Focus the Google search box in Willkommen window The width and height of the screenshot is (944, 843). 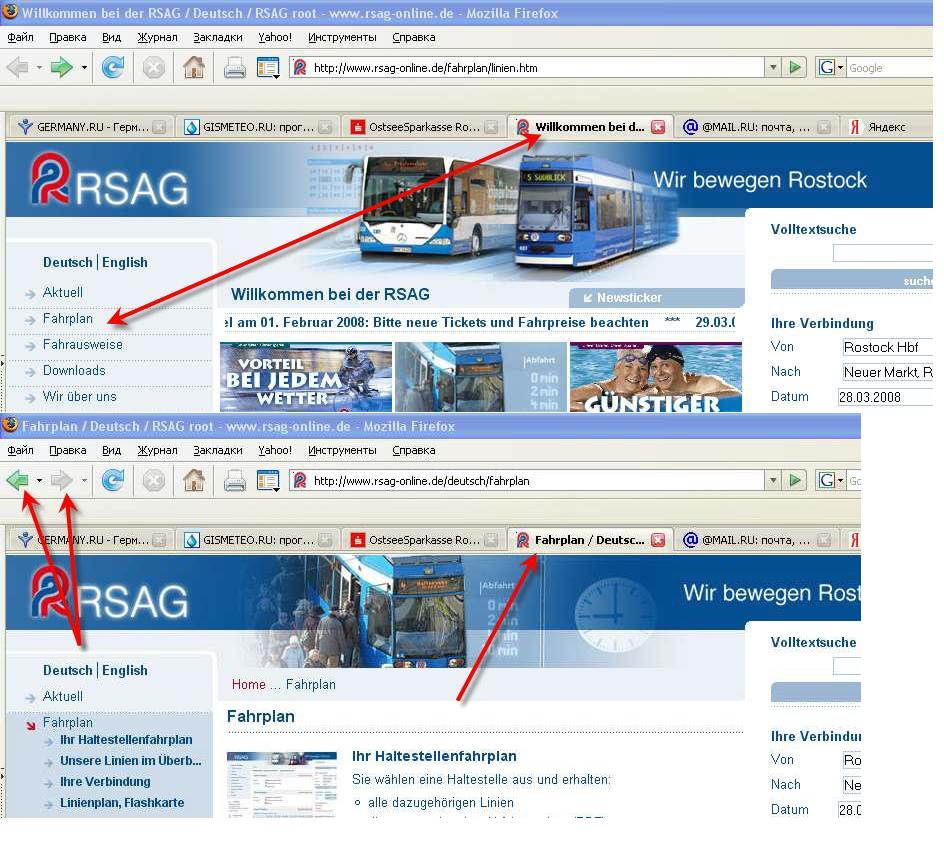[x=890, y=67]
